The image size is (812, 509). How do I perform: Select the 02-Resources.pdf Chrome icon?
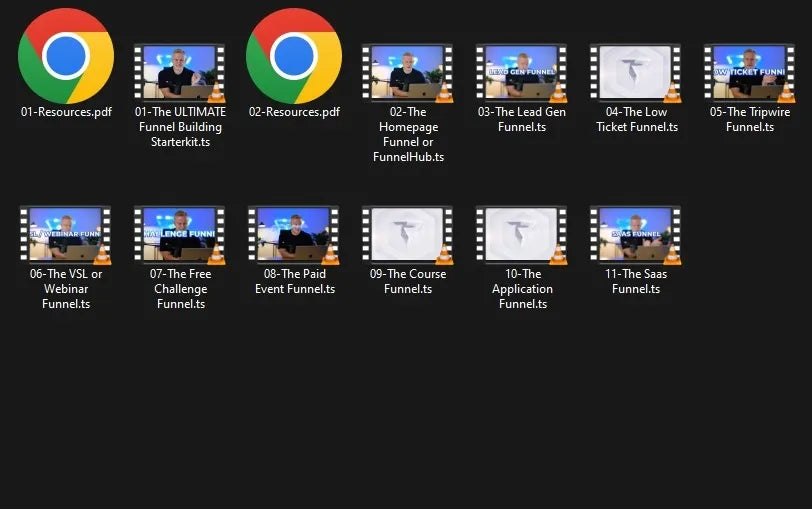click(294, 56)
